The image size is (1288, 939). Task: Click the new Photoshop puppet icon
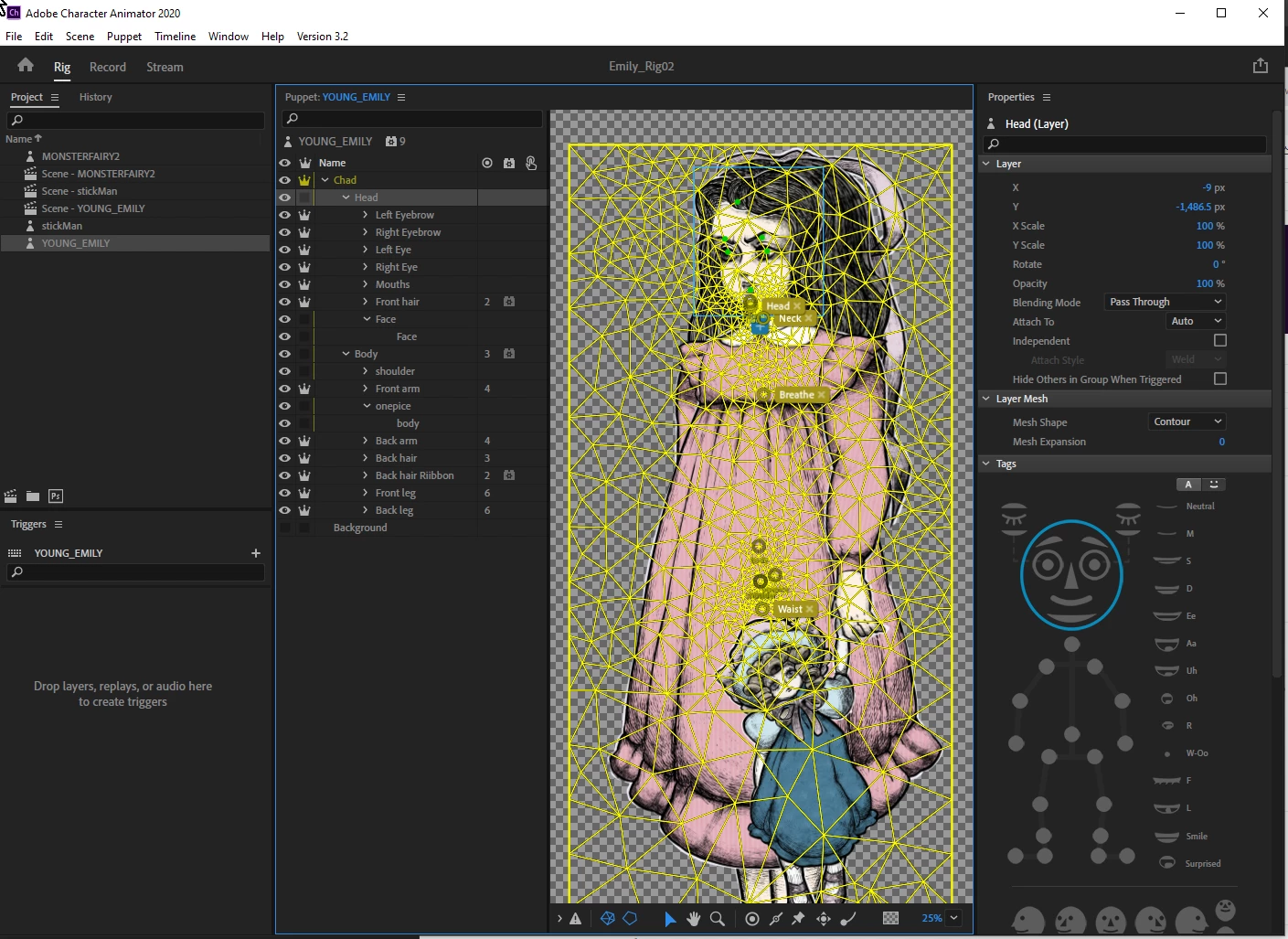point(56,496)
